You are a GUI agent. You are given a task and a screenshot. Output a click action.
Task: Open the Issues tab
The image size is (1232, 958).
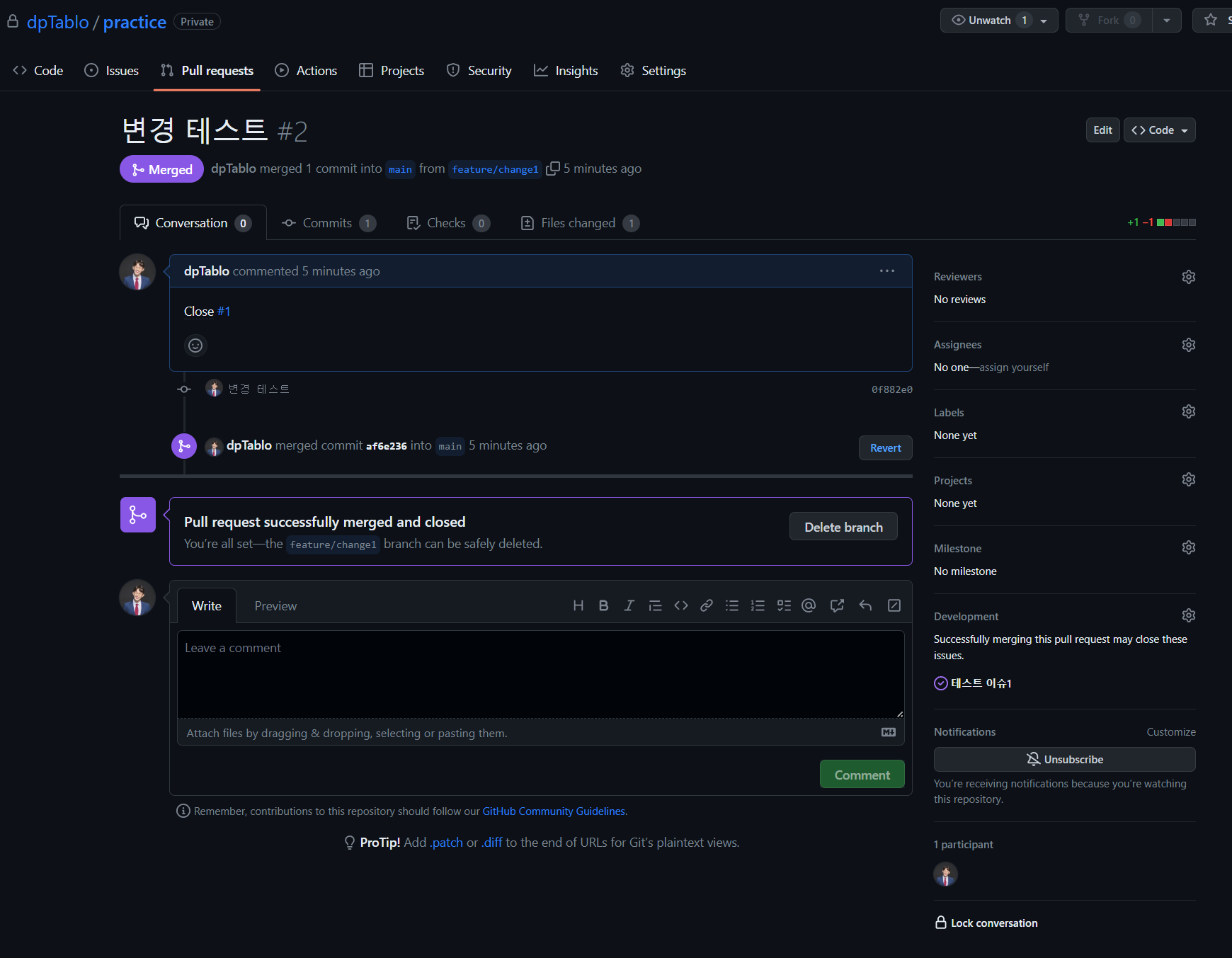pos(112,71)
